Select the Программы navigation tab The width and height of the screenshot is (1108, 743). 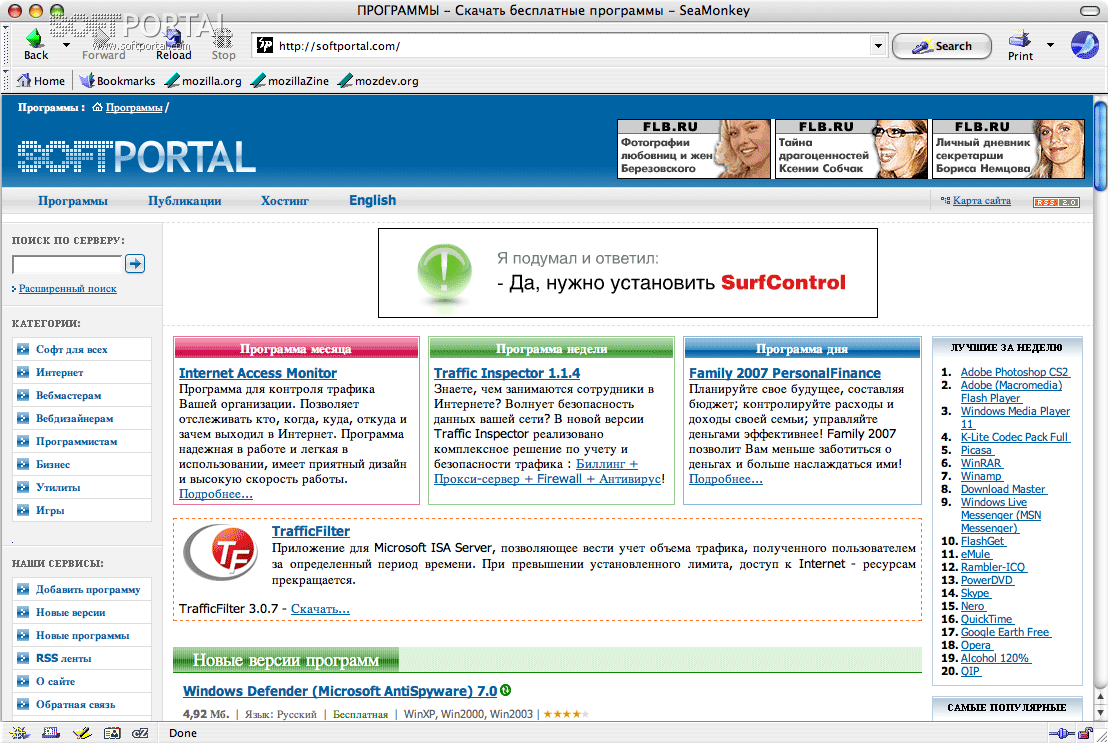coord(73,201)
